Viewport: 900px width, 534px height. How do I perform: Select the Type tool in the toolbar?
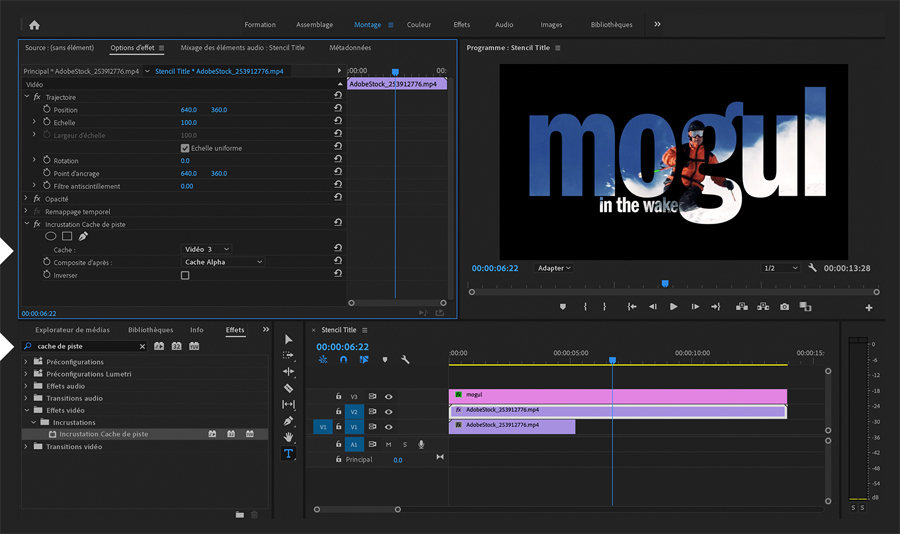(x=289, y=453)
